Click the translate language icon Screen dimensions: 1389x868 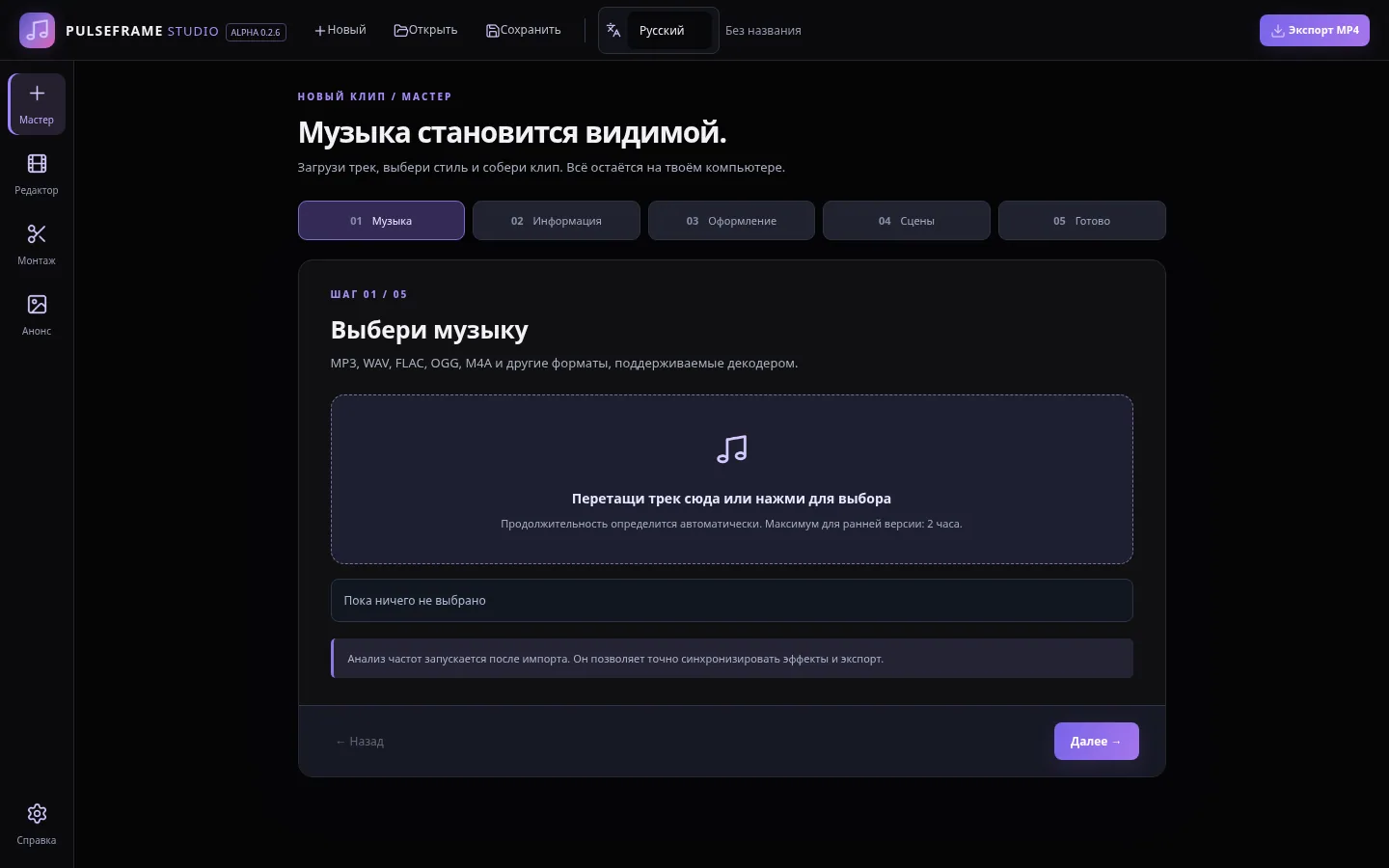[x=613, y=30]
